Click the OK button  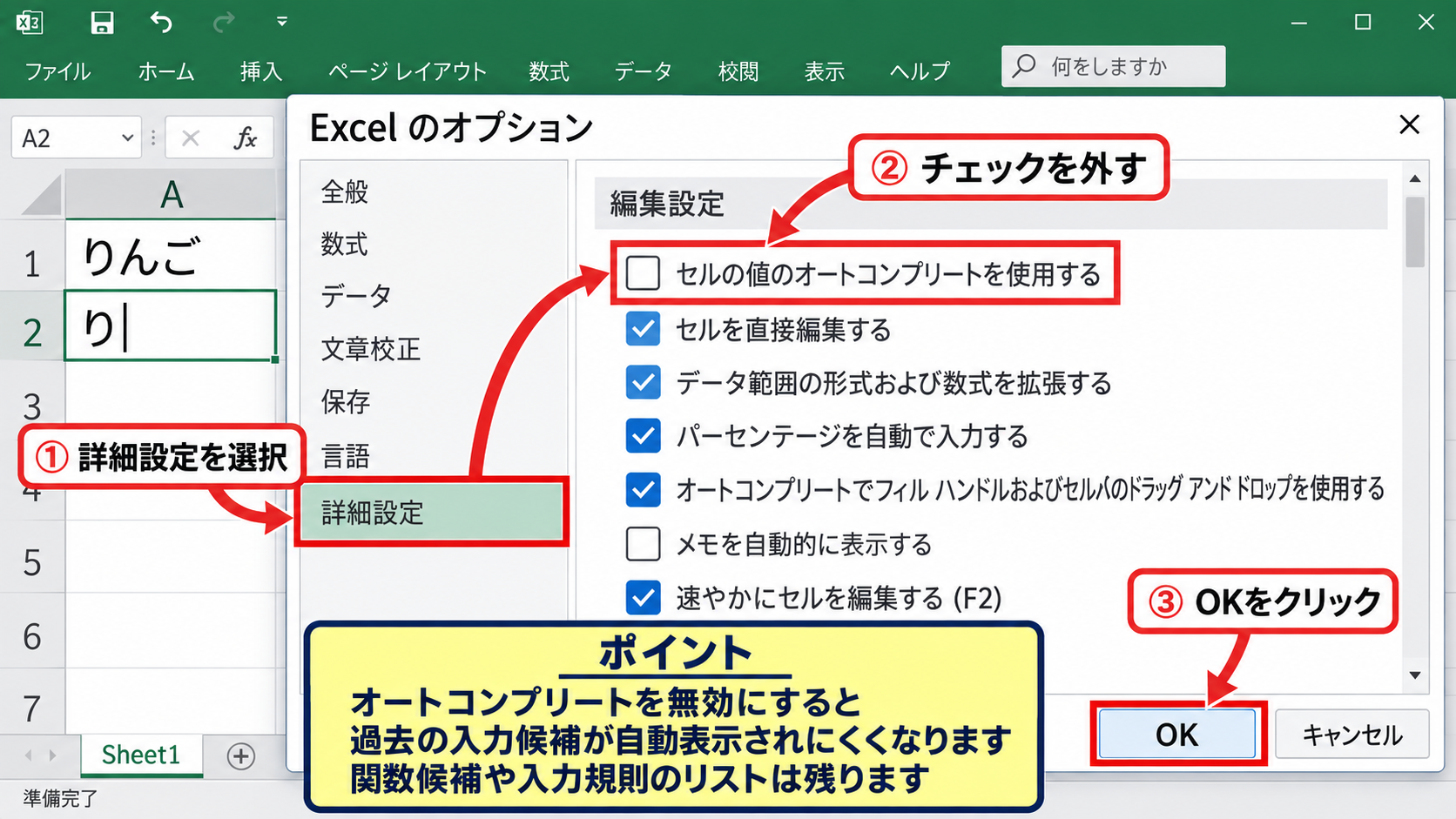click(x=1176, y=735)
